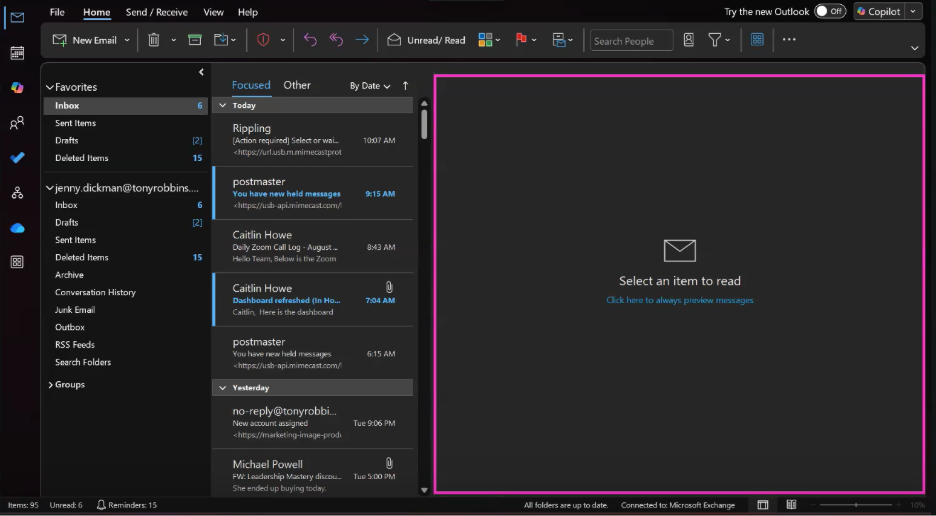Click the Reply arrow icon

click(x=310, y=40)
